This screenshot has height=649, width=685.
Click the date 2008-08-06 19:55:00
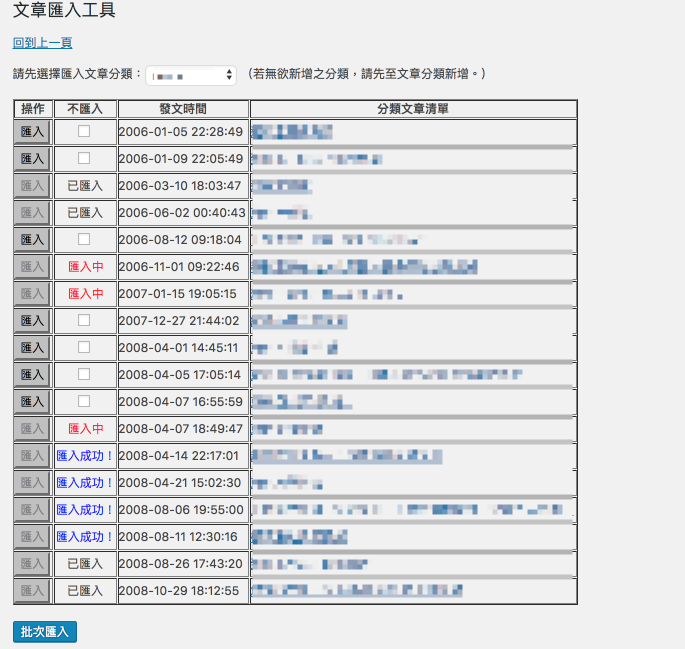click(x=181, y=510)
